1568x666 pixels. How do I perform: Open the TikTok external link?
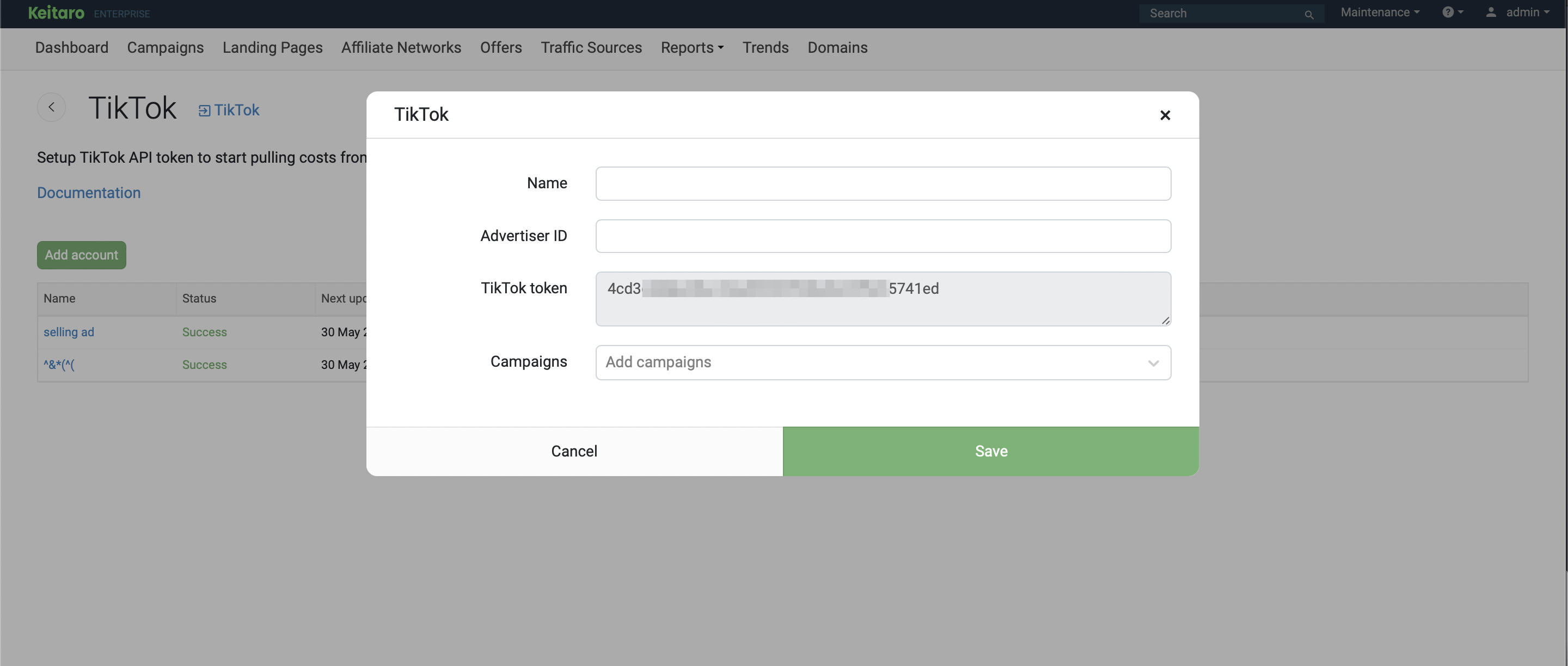coord(229,110)
